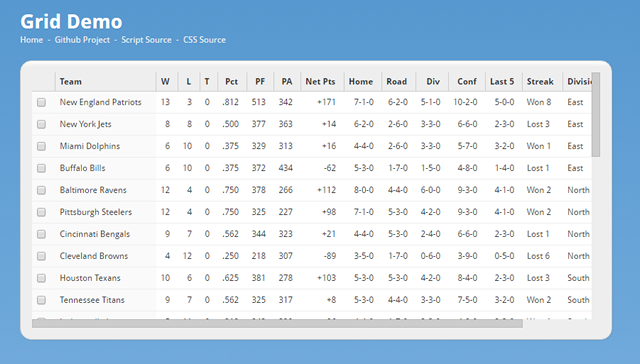
Task: Sort by the Pct column header
Action: pos(232,82)
